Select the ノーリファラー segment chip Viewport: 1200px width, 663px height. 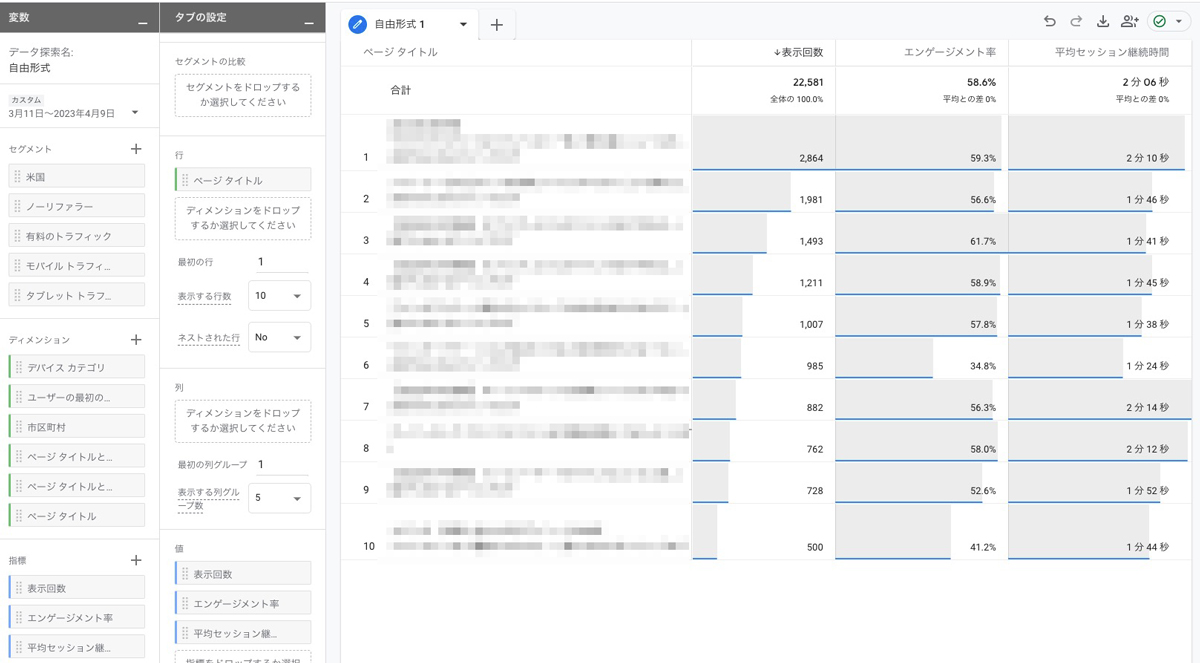(77, 206)
